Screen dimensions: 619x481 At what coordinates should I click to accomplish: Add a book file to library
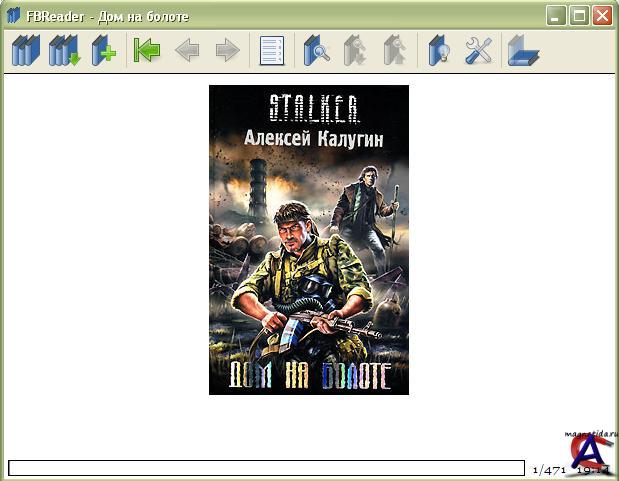point(104,50)
